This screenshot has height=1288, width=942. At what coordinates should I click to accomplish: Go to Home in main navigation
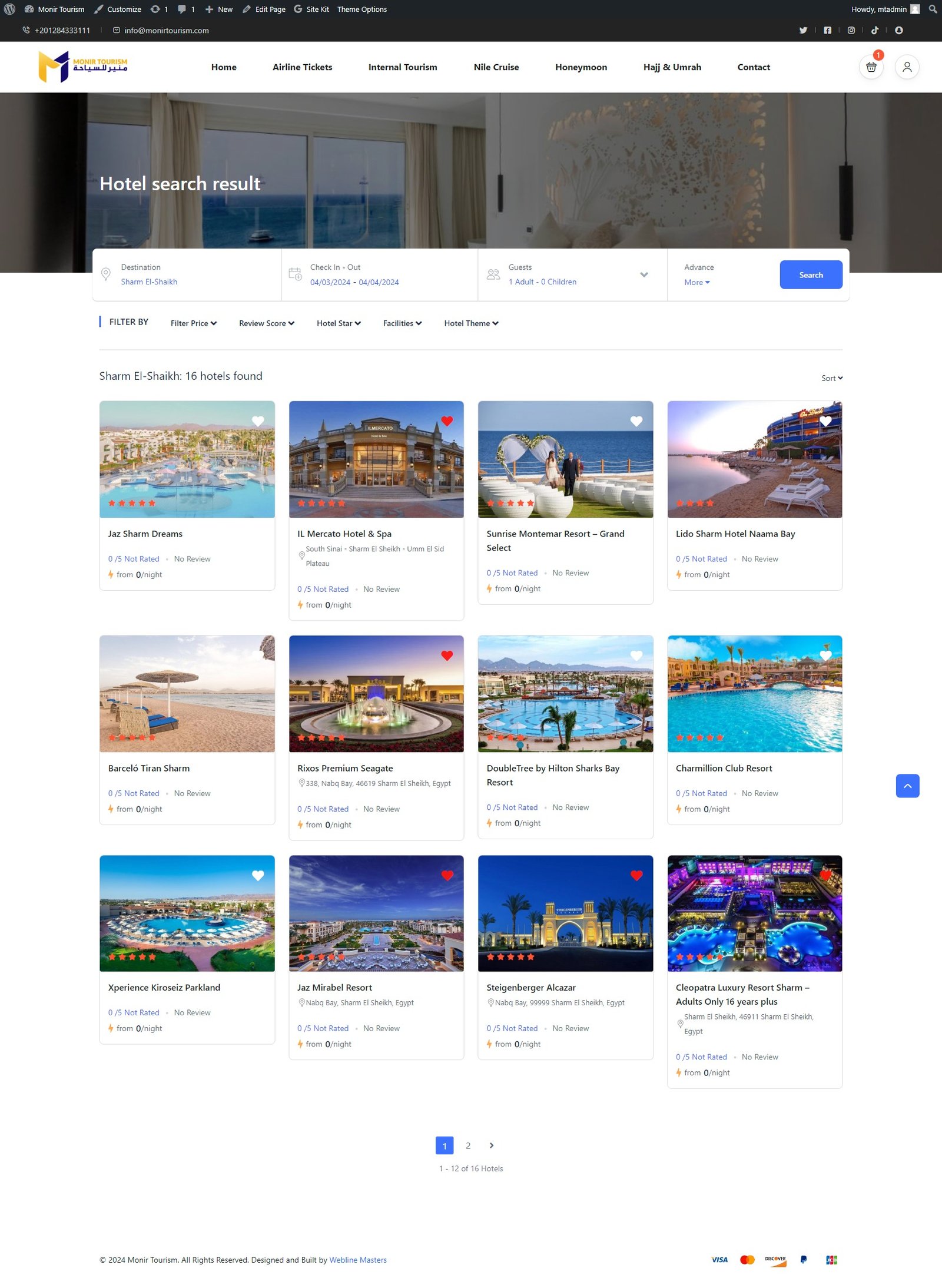pos(224,67)
